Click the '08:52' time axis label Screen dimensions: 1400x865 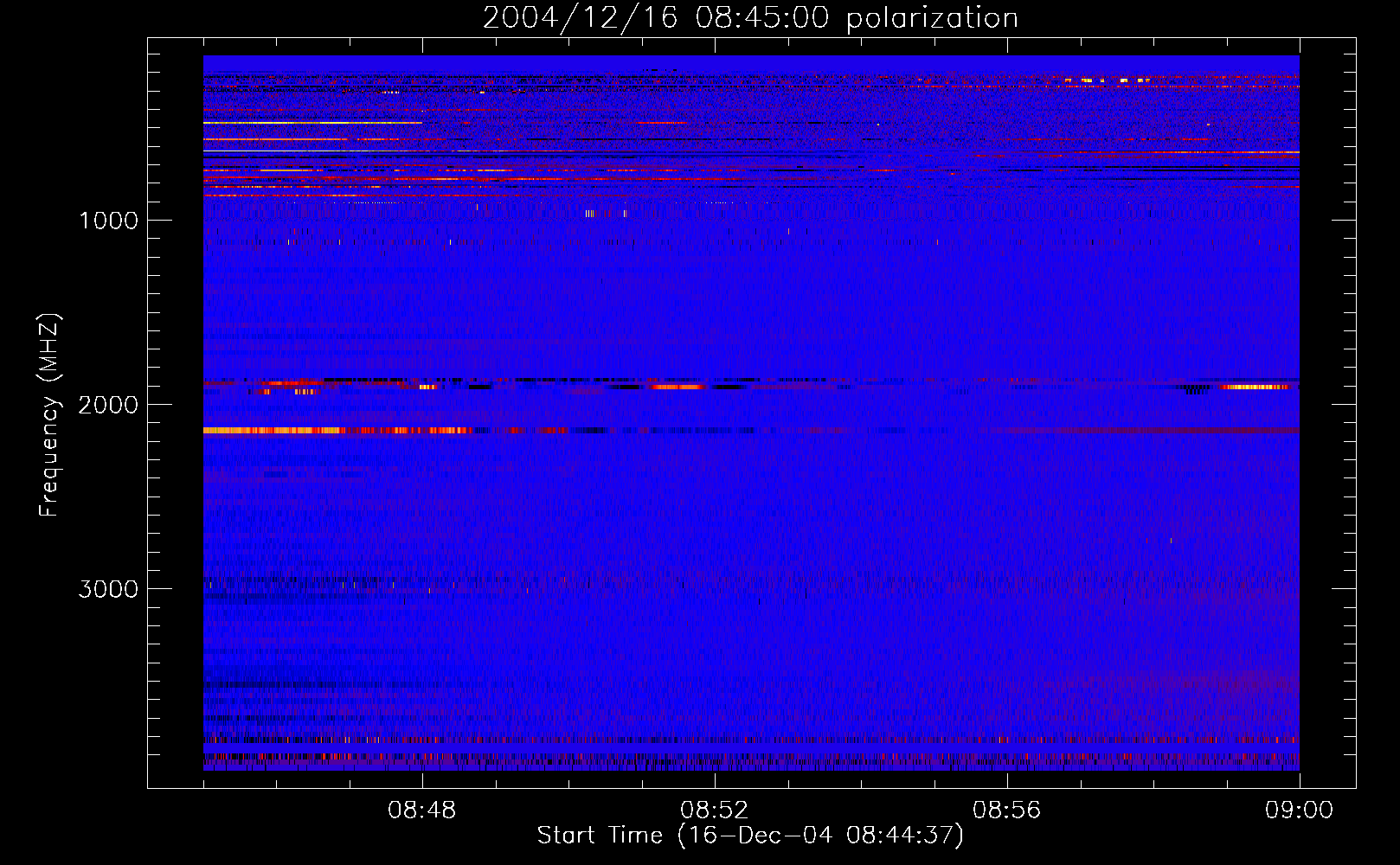[714, 811]
